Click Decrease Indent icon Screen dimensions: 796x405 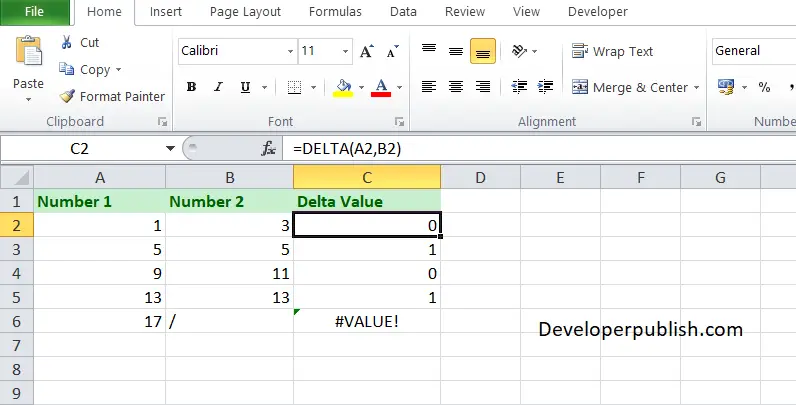(519, 87)
